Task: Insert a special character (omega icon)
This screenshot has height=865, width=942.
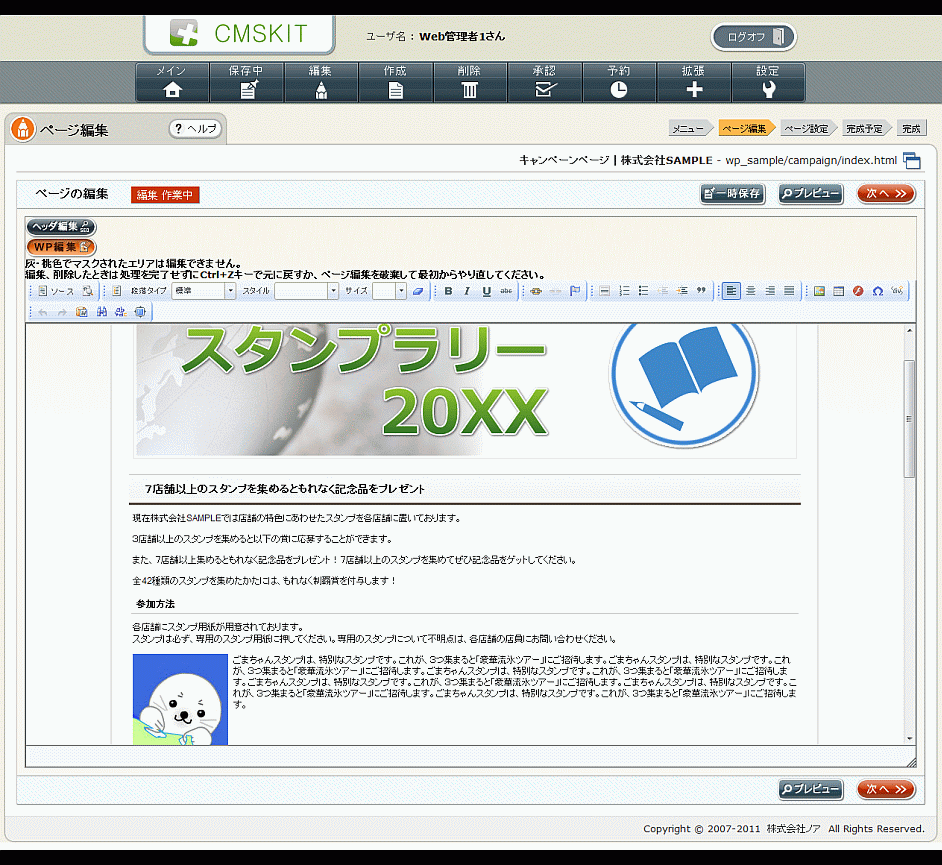Action: tap(877, 291)
